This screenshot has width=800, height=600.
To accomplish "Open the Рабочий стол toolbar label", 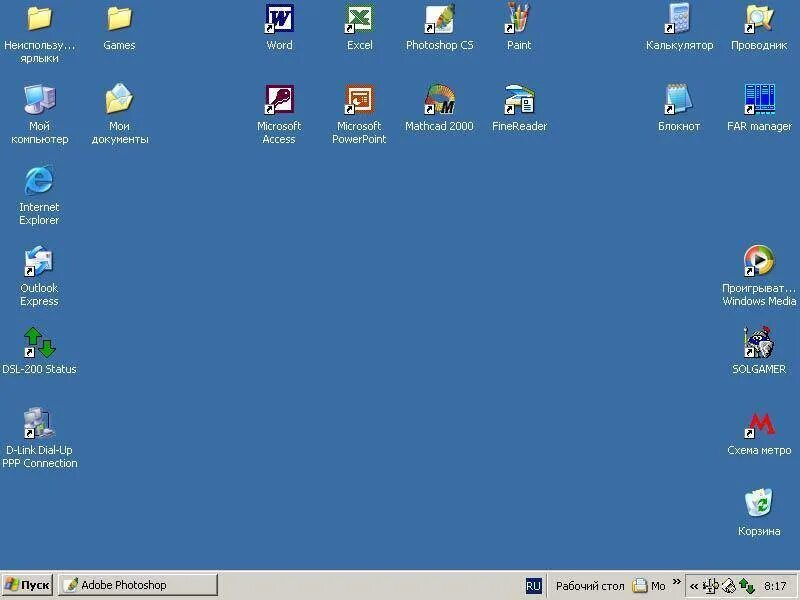I will pos(590,586).
